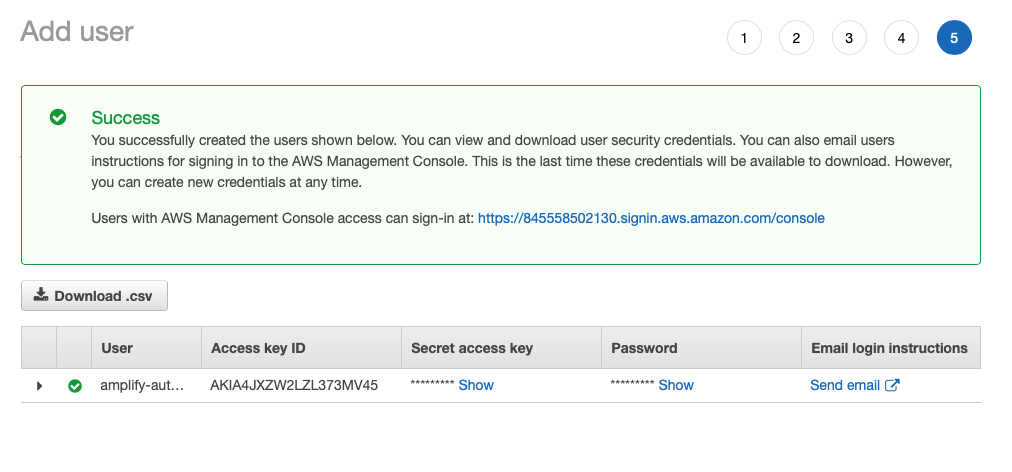Expand the amplify user row details
The width and height of the screenshot is (1012, 472).
point(39,385)
